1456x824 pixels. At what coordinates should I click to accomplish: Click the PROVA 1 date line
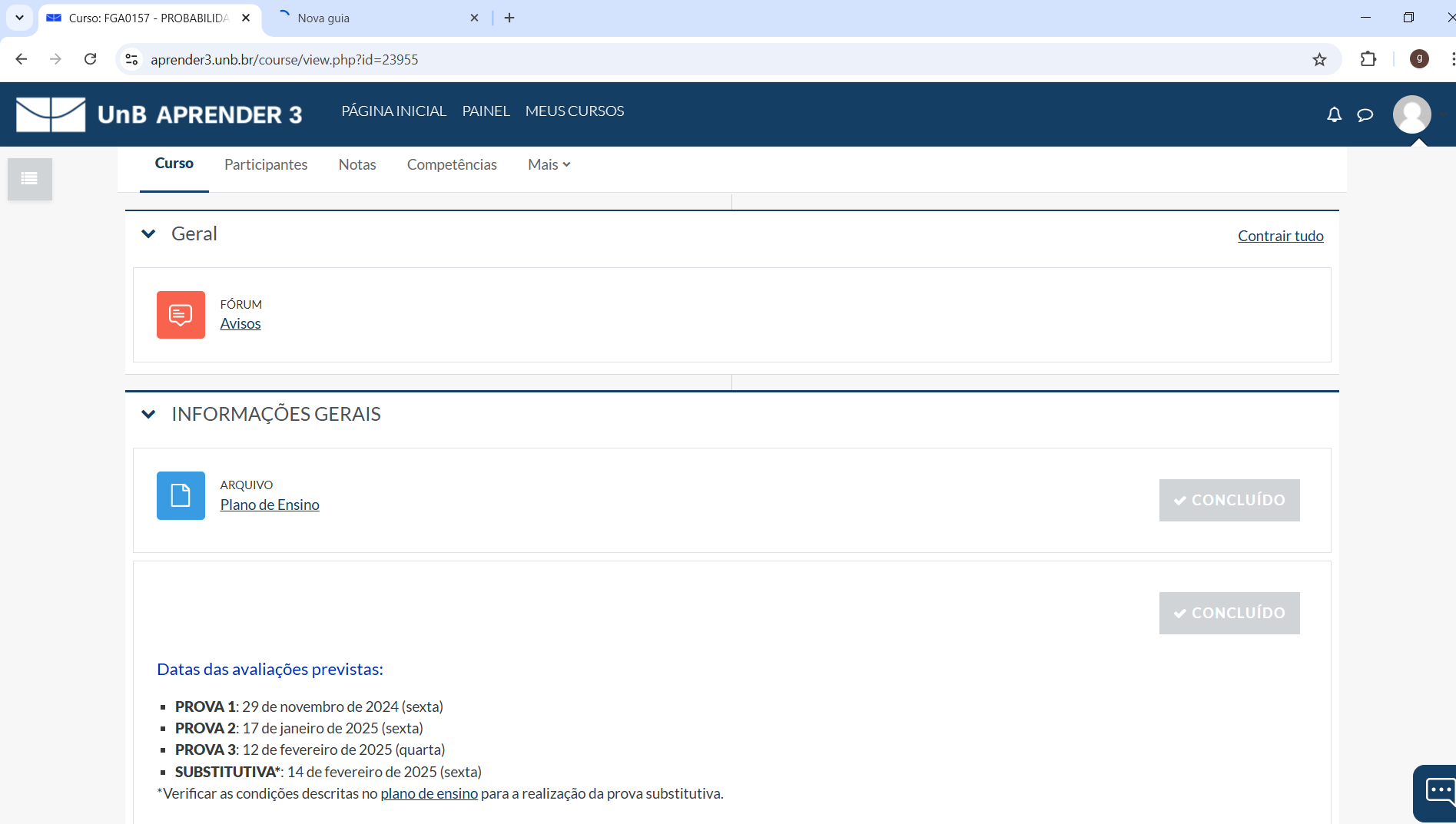tap(309, 707)
